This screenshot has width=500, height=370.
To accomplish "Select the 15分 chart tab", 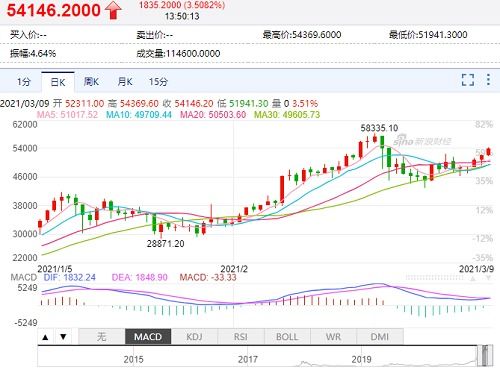I will pos(158,82).
